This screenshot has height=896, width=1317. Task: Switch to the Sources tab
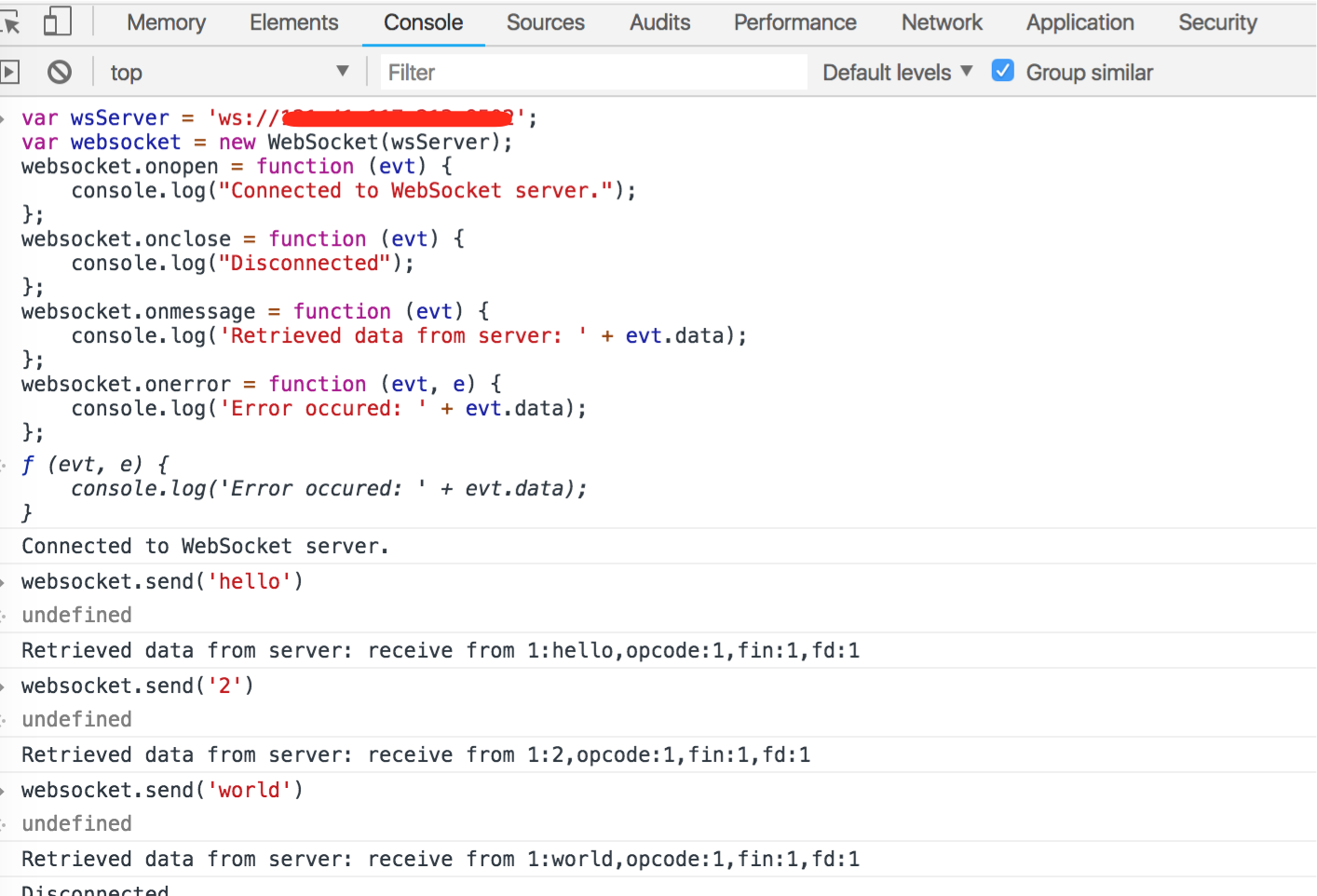545,22
